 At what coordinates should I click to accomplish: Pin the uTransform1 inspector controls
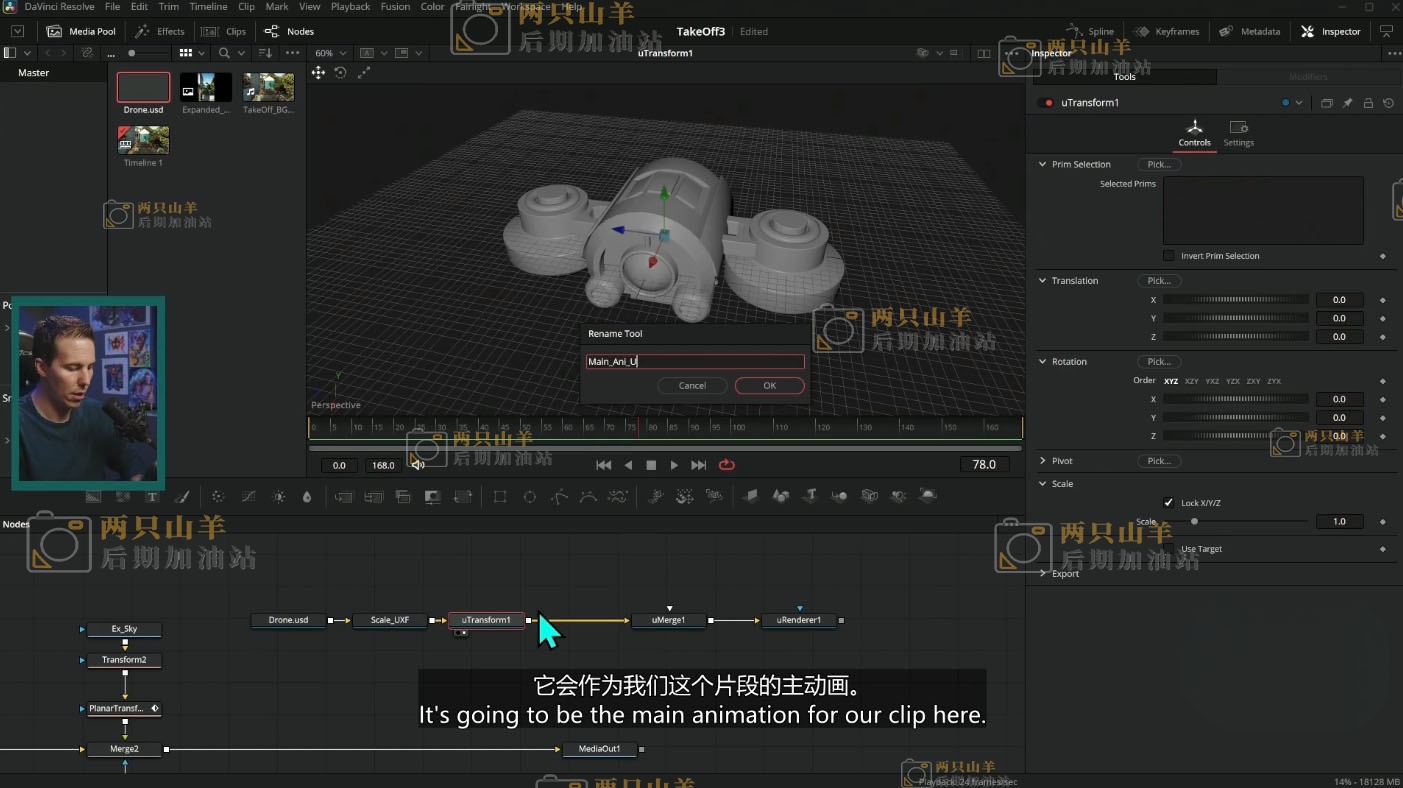(1348, 103)
